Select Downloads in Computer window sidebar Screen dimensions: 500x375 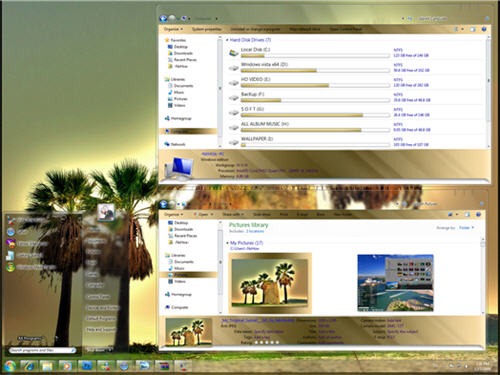(x=180, y=53)
